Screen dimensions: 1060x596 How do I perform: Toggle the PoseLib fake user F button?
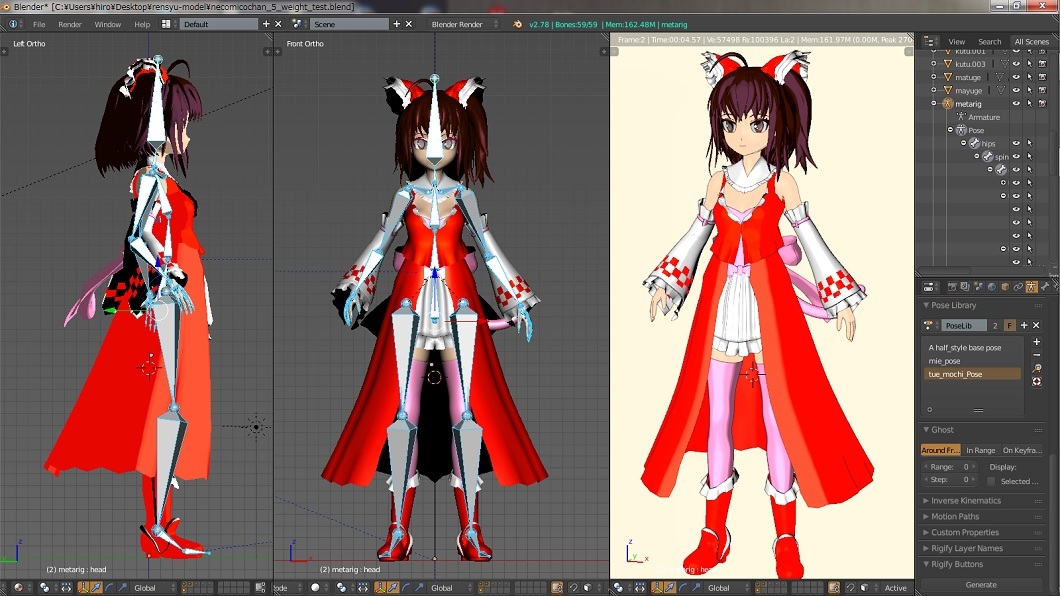pyautogui.click(x=1009, y=326)
